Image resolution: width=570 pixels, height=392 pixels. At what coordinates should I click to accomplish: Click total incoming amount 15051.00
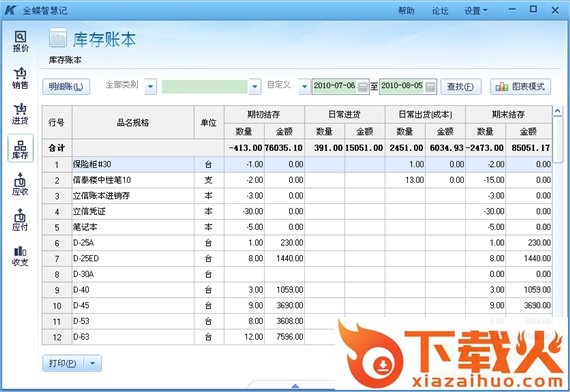coord(364,148)
